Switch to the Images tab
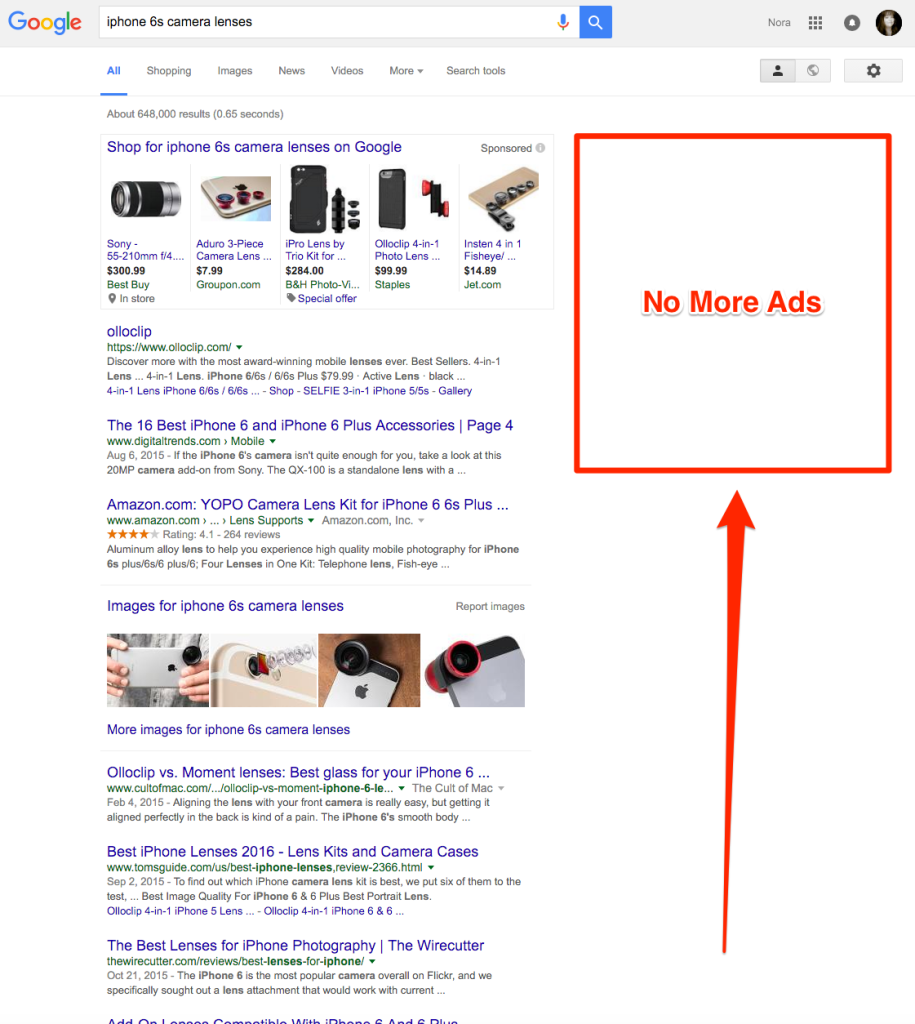This screenshot has height=1024, width=915. (x=234, y=71)
